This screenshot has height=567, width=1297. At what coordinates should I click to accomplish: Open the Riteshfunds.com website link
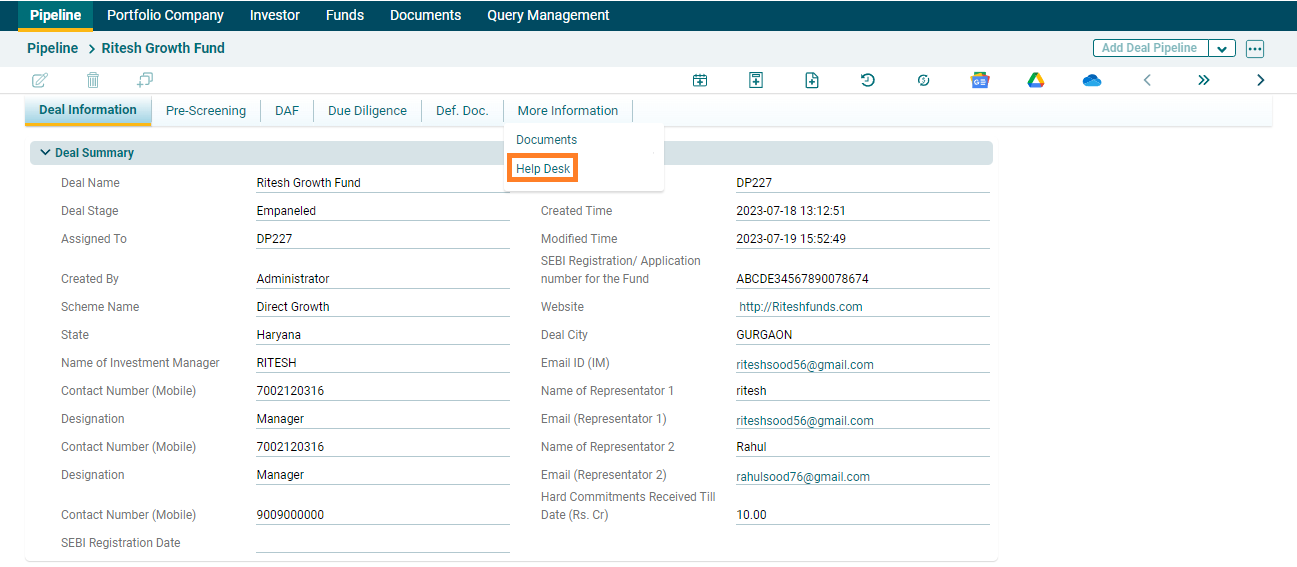pyautogui.click(x=800, y=307)
